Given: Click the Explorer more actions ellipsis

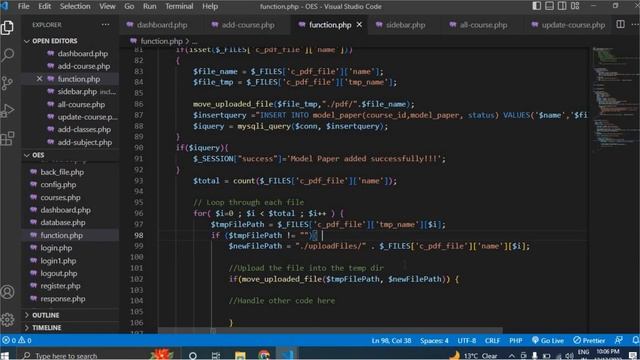Looking at the screenshot, I should click(x=105, y=25).
